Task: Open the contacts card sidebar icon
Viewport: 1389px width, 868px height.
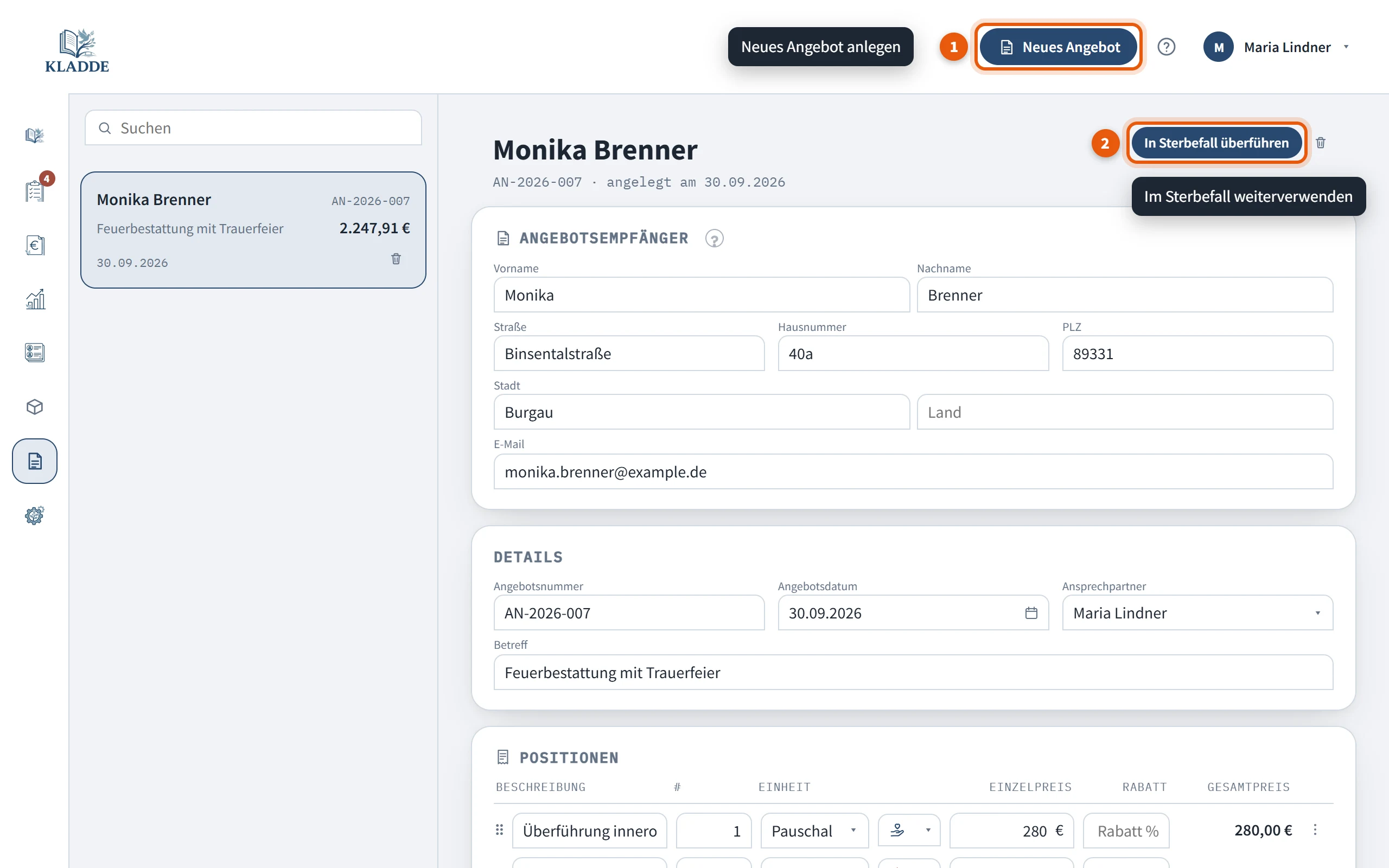Action: click(34, 353)
